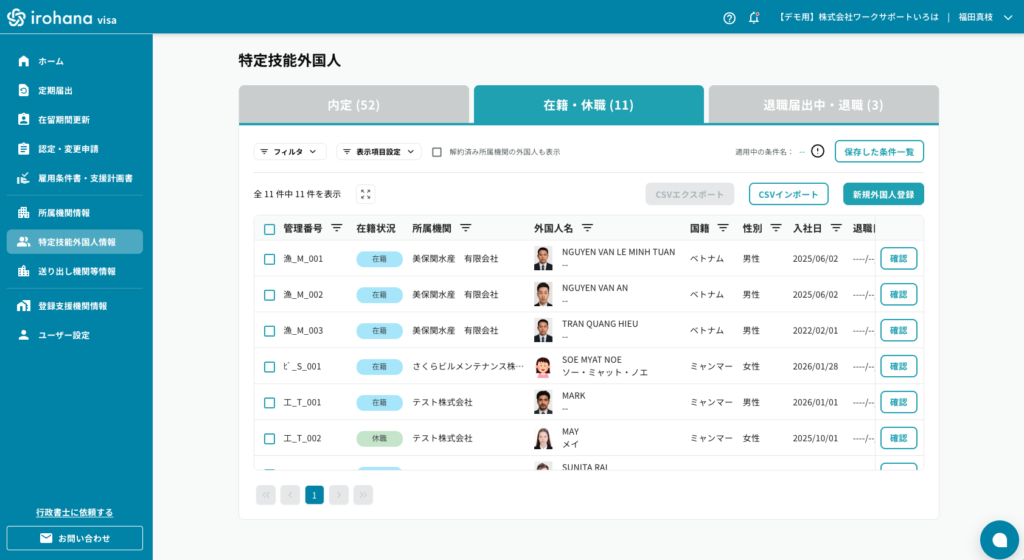The image size is (1024, 560).
Task: Check the row 漁_M_001 checkbox
Action: tap(269, 259)
